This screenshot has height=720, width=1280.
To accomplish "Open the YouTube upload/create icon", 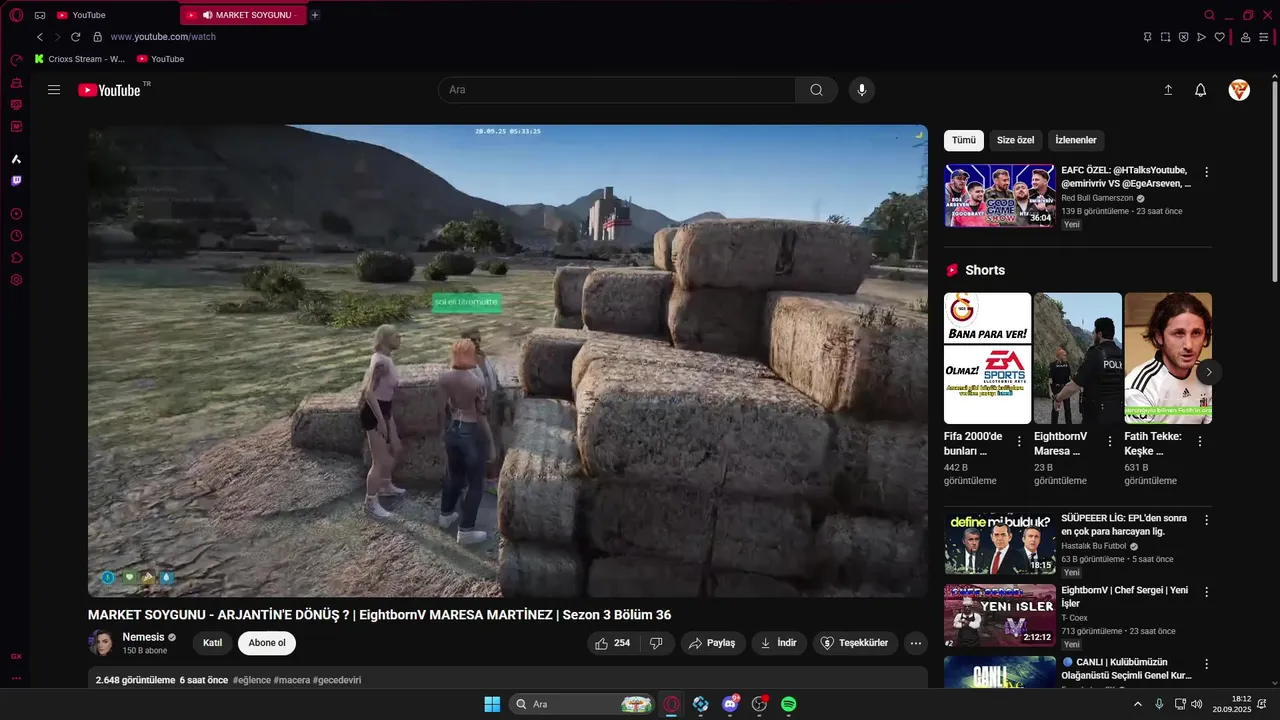I will point(1168,90).
